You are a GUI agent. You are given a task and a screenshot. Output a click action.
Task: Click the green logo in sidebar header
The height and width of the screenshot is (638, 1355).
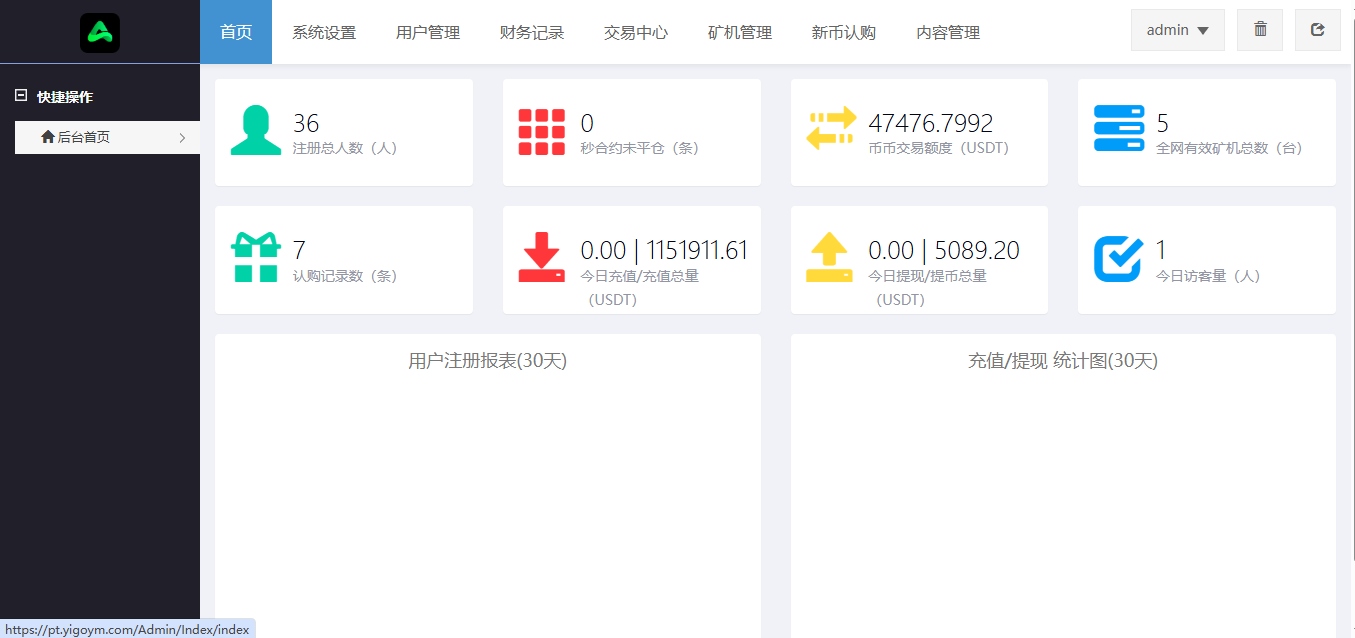click(100, 33)
